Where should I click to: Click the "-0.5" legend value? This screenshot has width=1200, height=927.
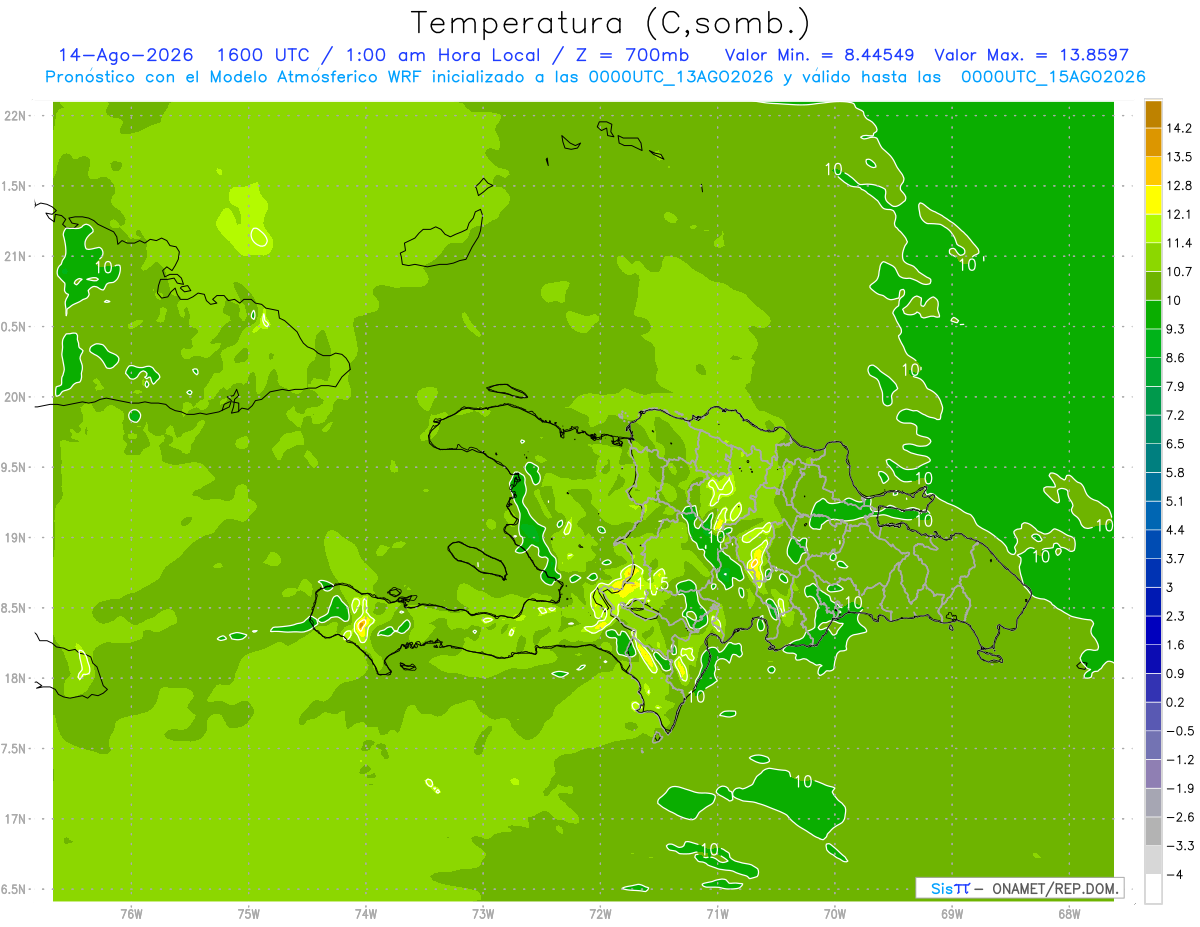[x=1180, y=731]
